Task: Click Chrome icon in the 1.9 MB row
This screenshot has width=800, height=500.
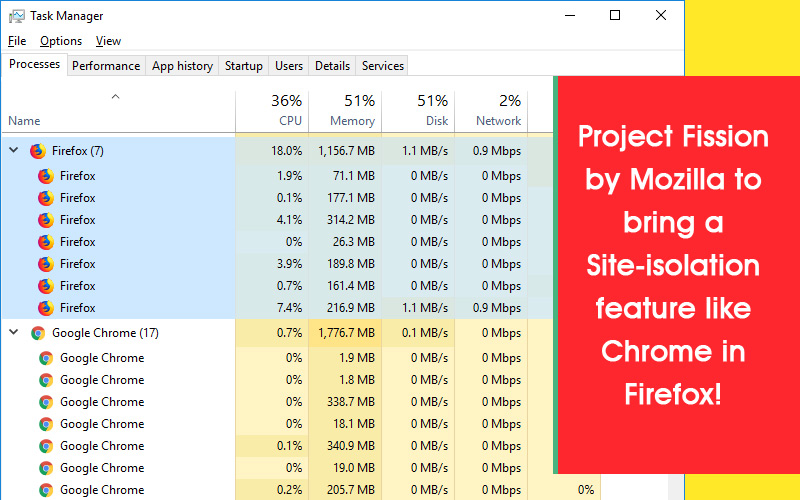Action: click(46, 358)
